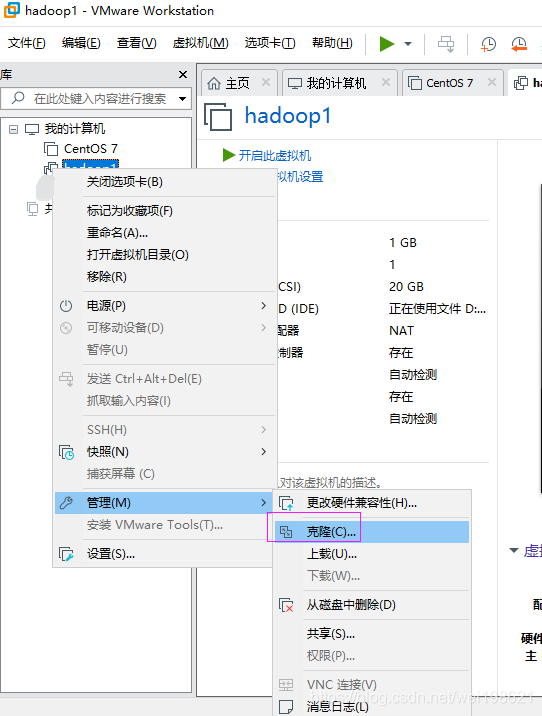Open the 帮助(H) menu

(x=332, y=43)
